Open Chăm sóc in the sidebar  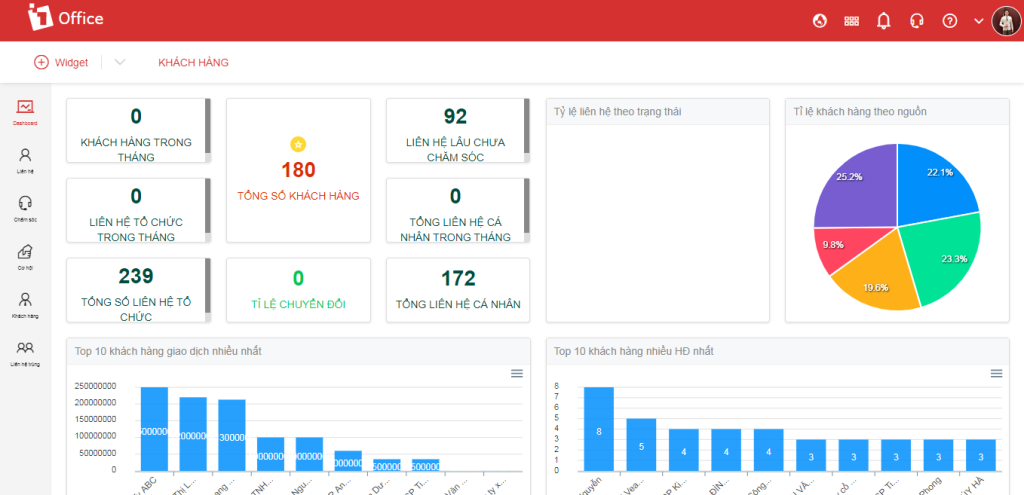[25, 209]
